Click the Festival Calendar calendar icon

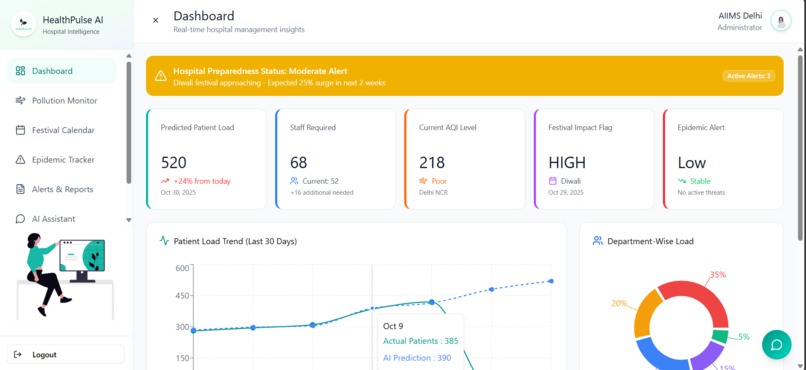click(x=21, y=130)
